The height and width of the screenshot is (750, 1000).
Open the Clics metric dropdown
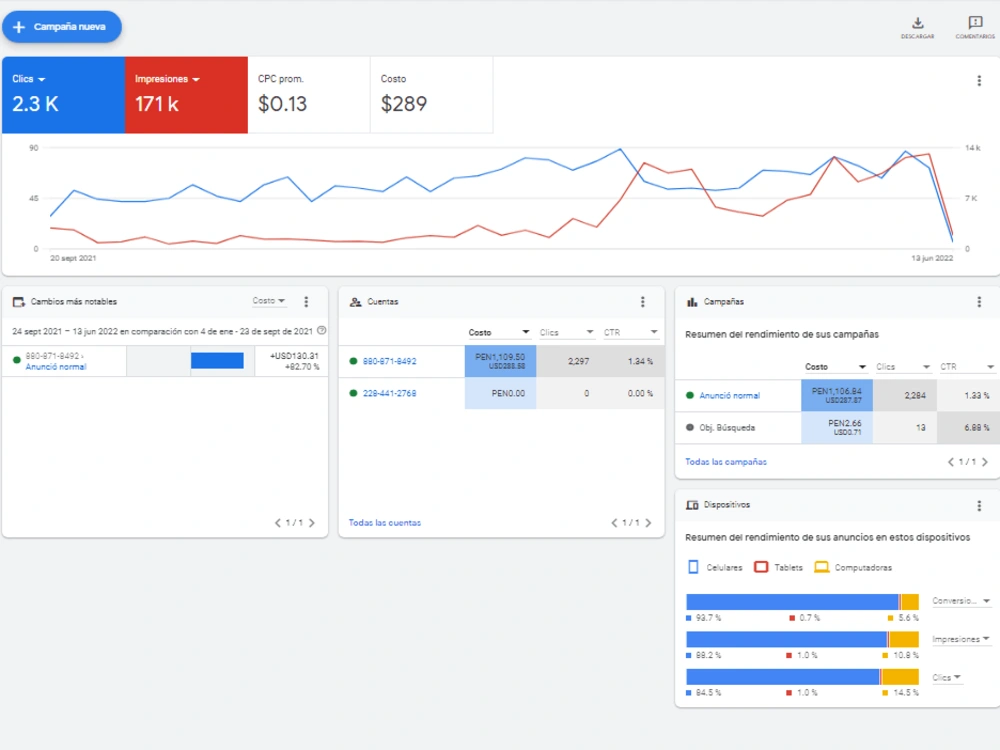(29, 79)
